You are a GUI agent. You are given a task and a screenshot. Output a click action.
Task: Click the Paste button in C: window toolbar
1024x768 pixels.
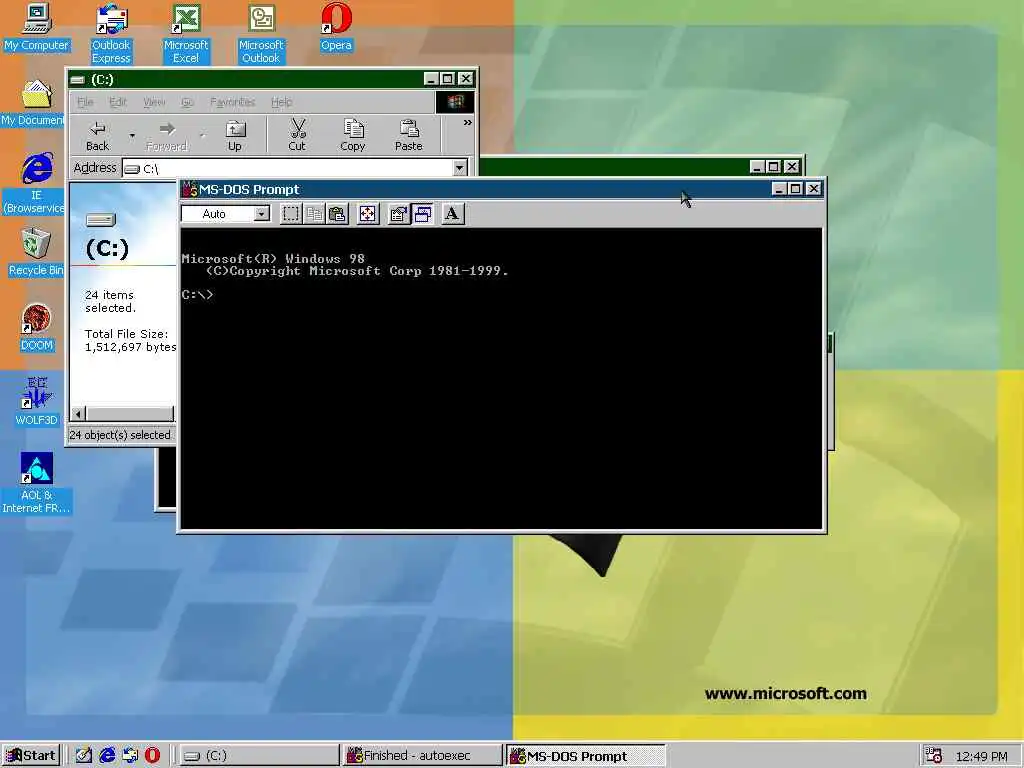point(409,136)
